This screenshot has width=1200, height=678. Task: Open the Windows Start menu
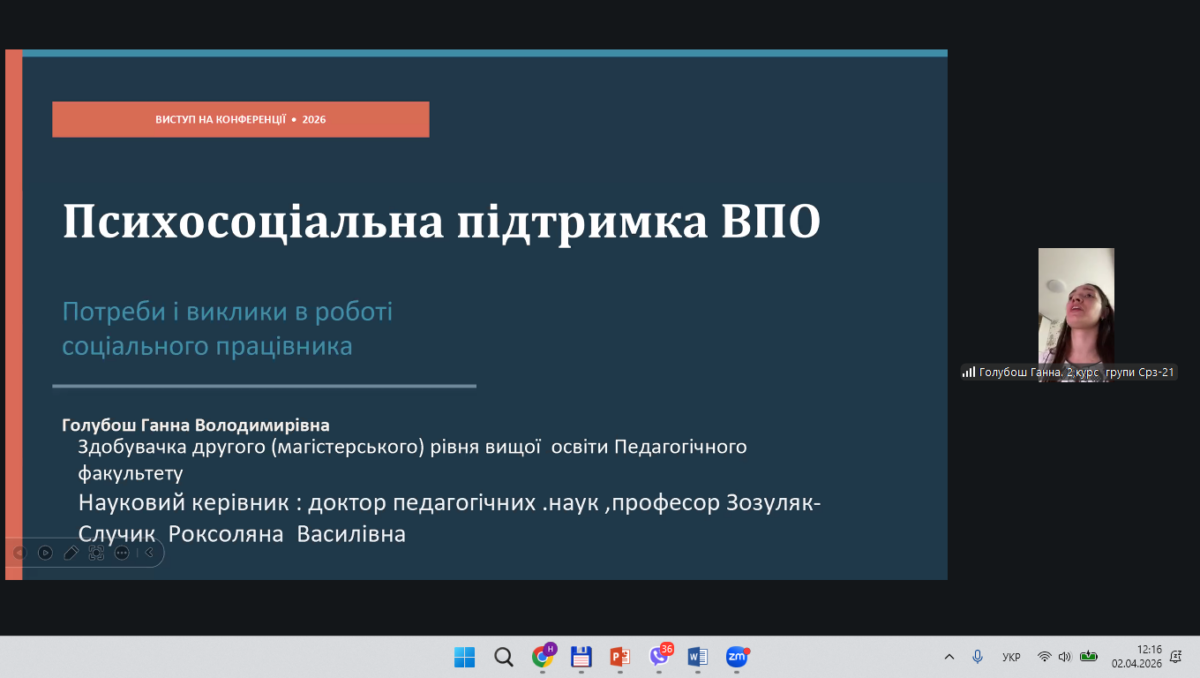coord(465,657)
